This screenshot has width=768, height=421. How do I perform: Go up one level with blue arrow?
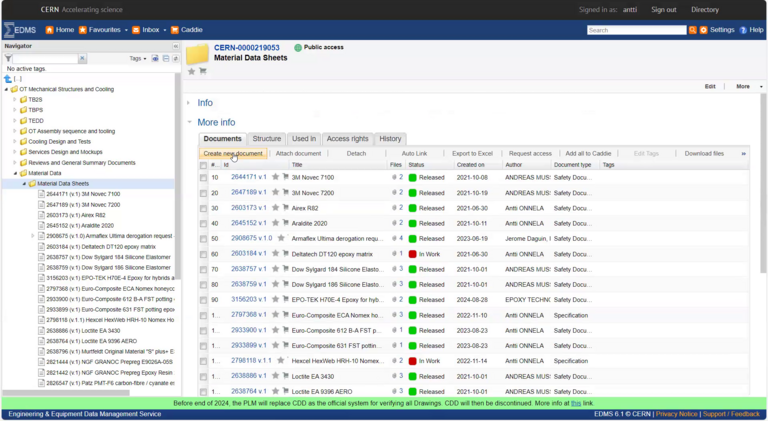(x=8, y=79)
